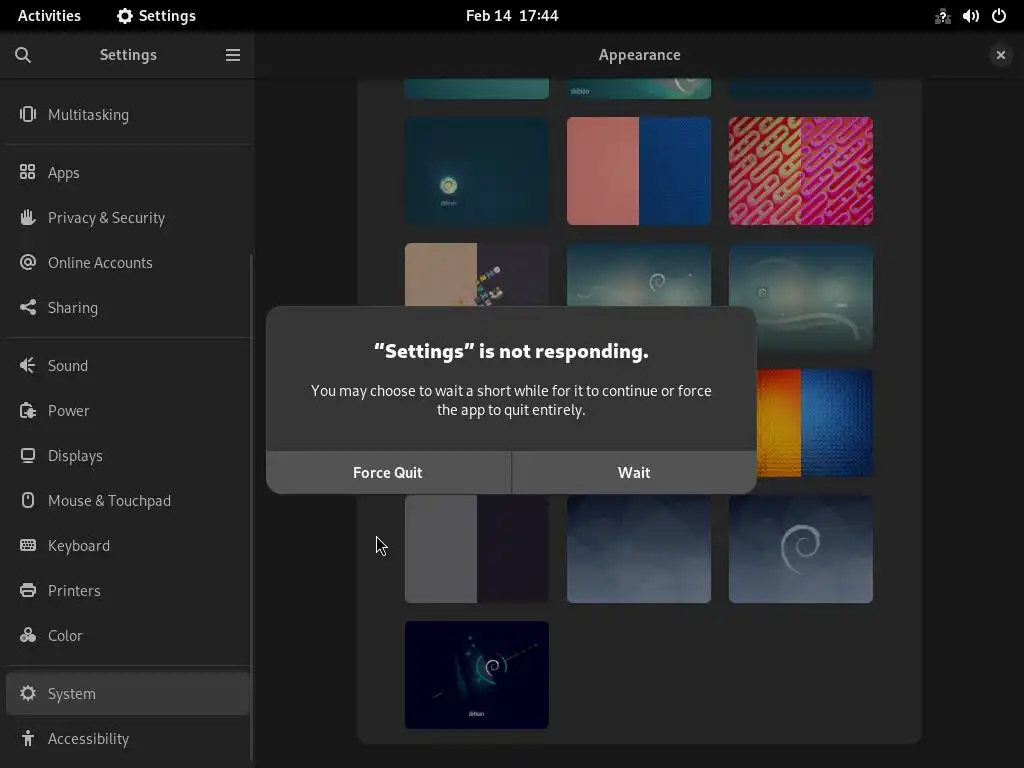Select the Color label in sidebar
Image resolution: width=1024 pixels, height=768 pixels.
point(65,636)
